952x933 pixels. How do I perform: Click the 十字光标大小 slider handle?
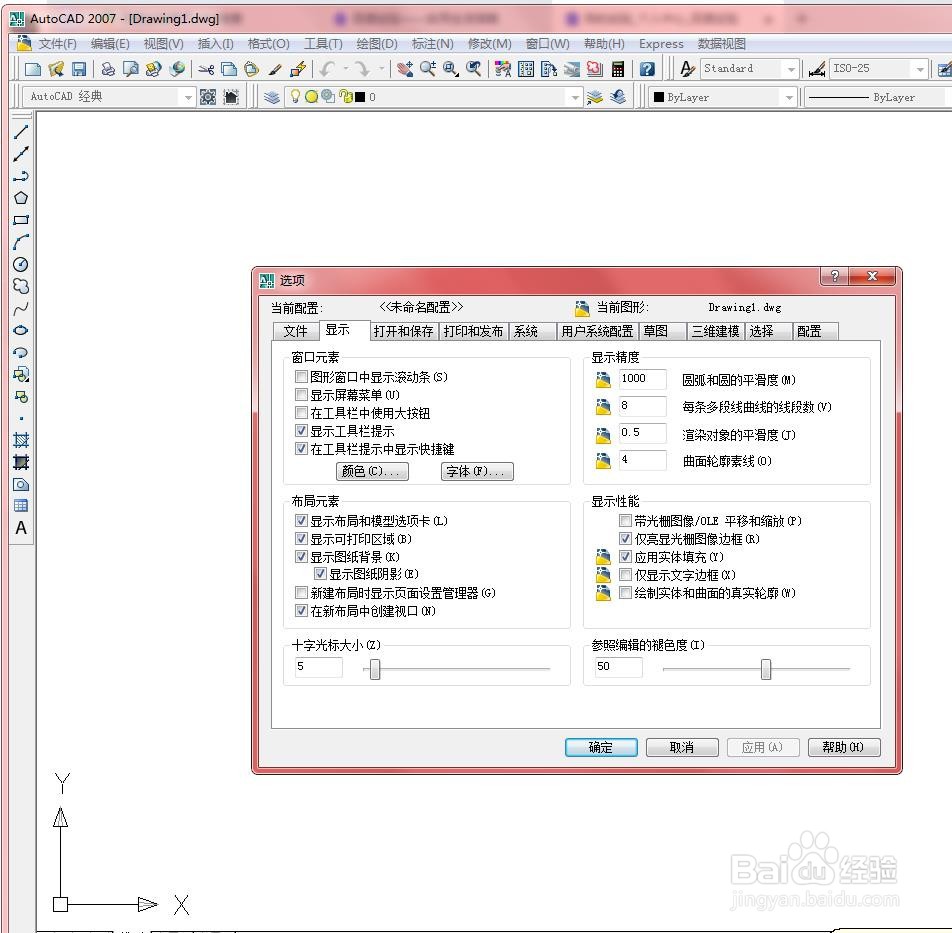pyautogui.click(x=375, y=669)
